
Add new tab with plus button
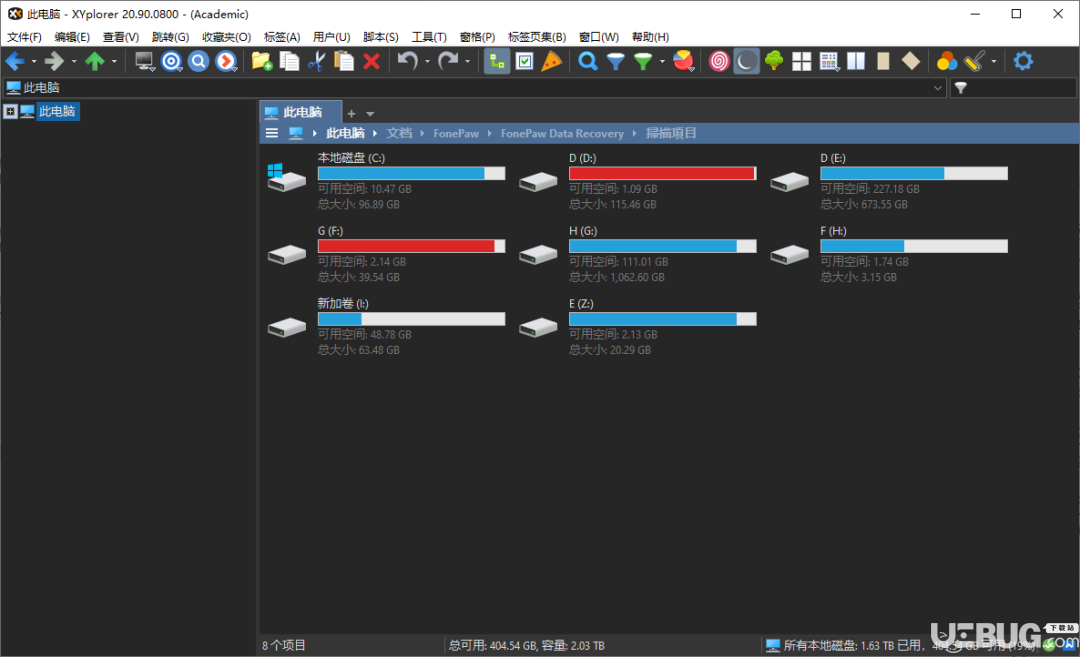click(351, 114)
